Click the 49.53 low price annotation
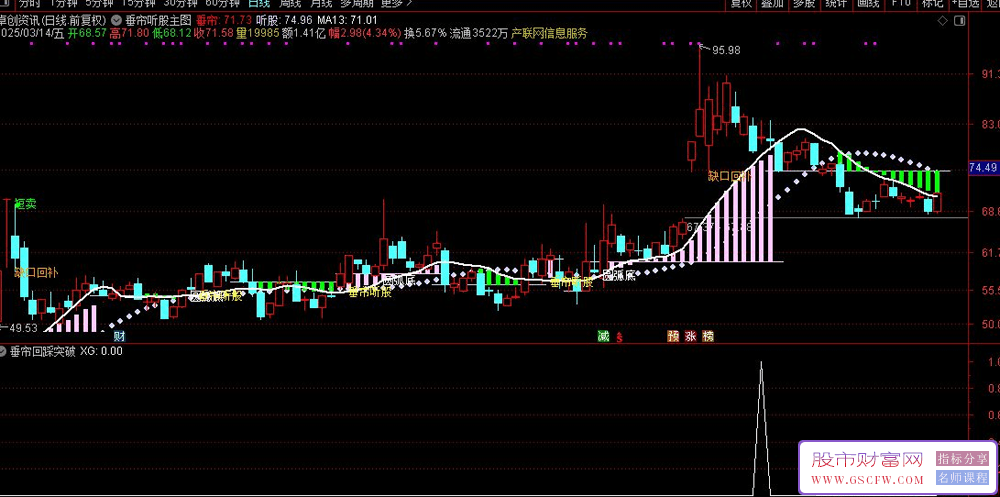 (x=23, y=328)
